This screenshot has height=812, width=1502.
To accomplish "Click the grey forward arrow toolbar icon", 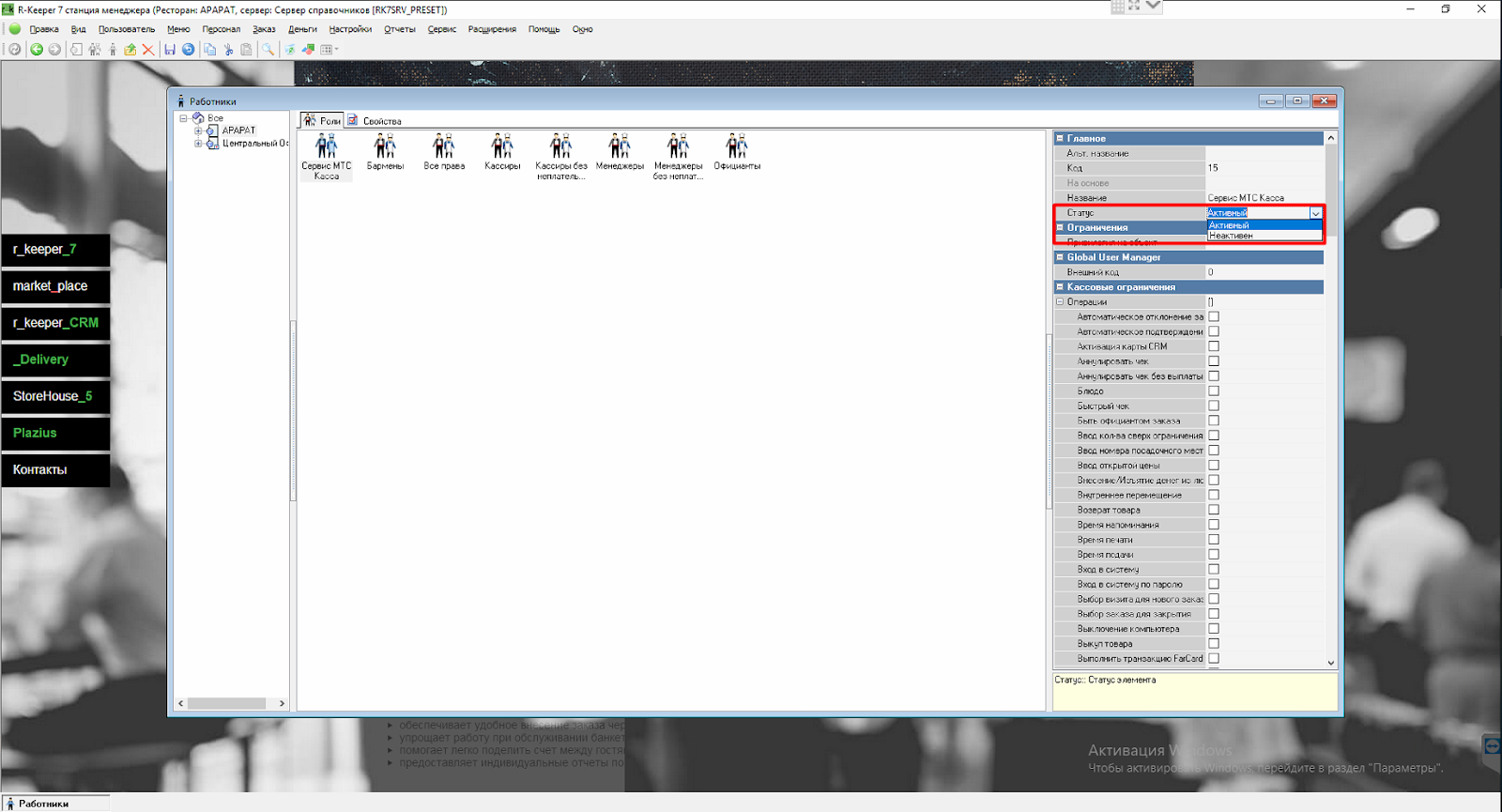I will coord(54,50).
